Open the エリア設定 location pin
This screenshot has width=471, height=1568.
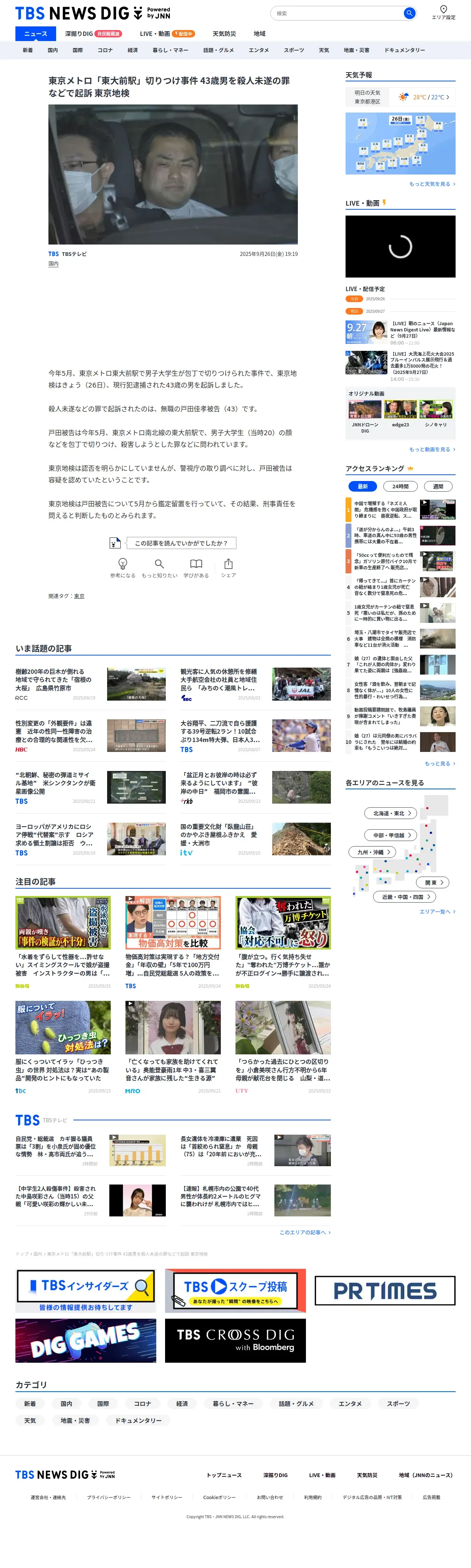click(443, 9)
